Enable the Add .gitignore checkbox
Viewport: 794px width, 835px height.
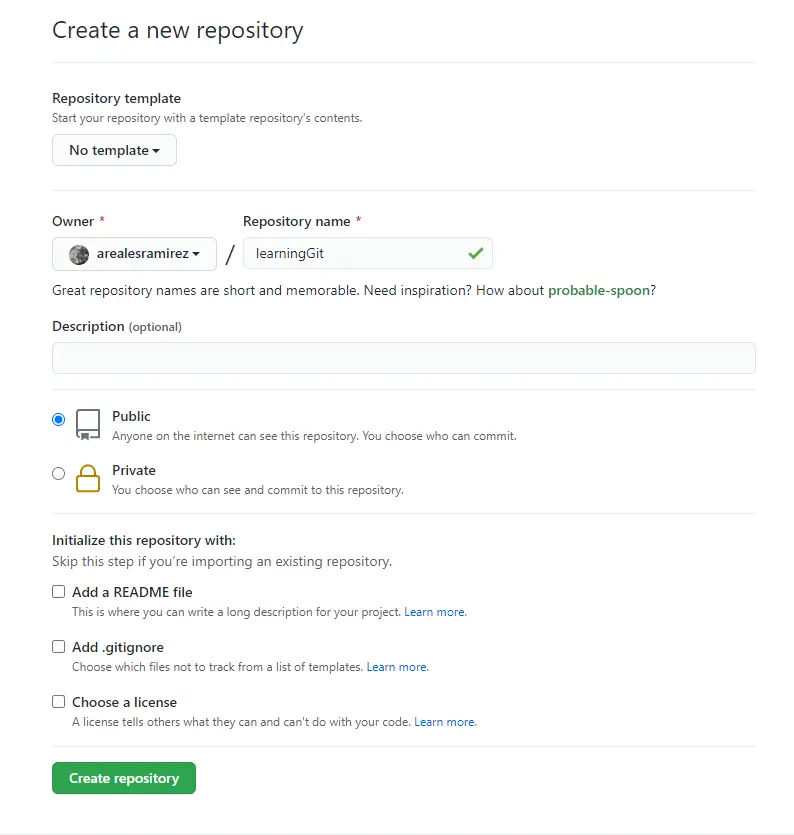pyautogui.click(x=59, y=646)
